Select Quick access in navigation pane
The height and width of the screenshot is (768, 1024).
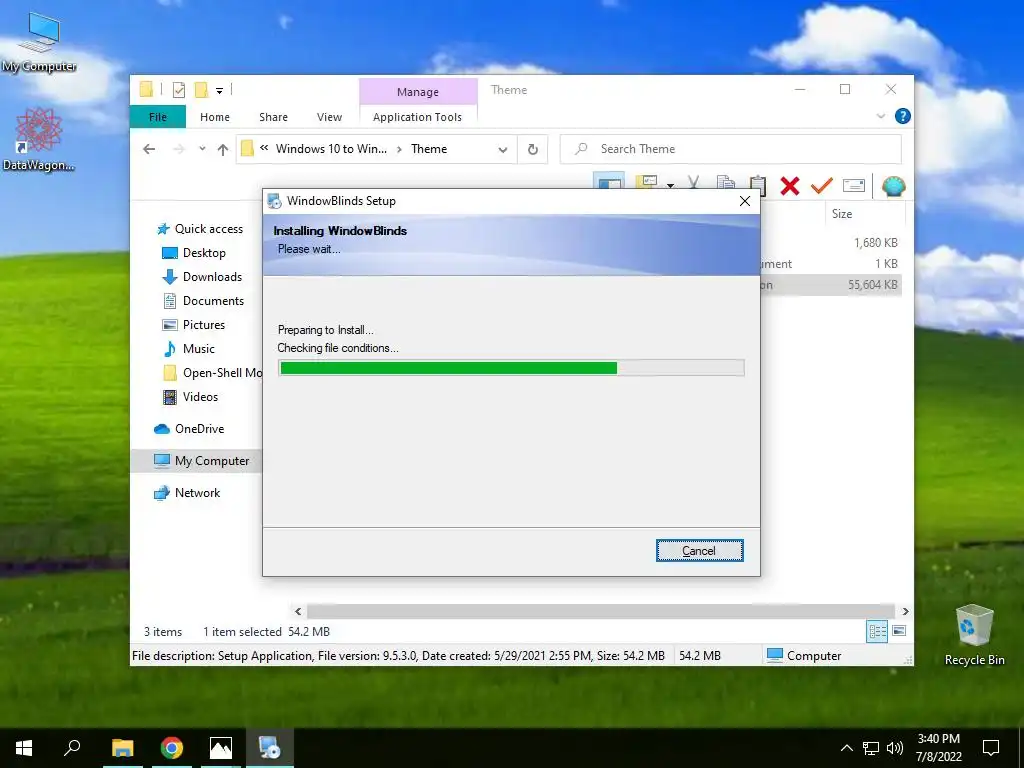pyautogui.click(x=200, y=229)
